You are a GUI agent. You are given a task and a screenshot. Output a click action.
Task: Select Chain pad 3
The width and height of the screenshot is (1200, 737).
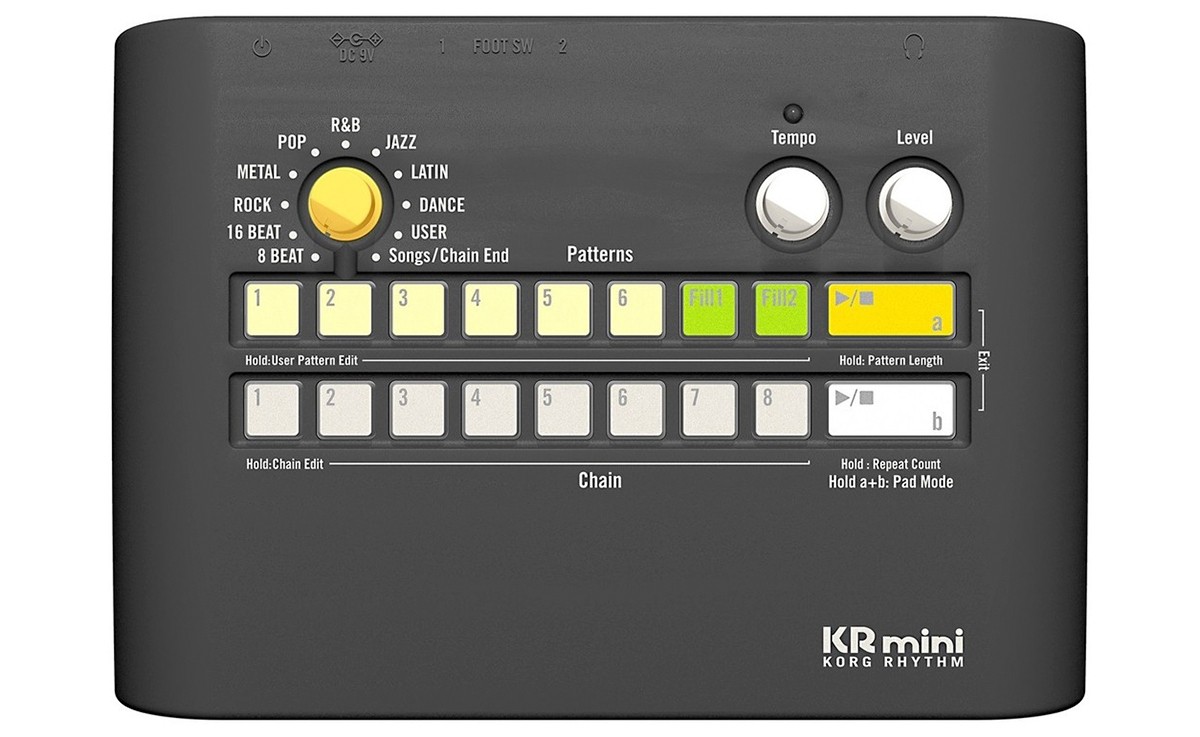click(418, 409)
